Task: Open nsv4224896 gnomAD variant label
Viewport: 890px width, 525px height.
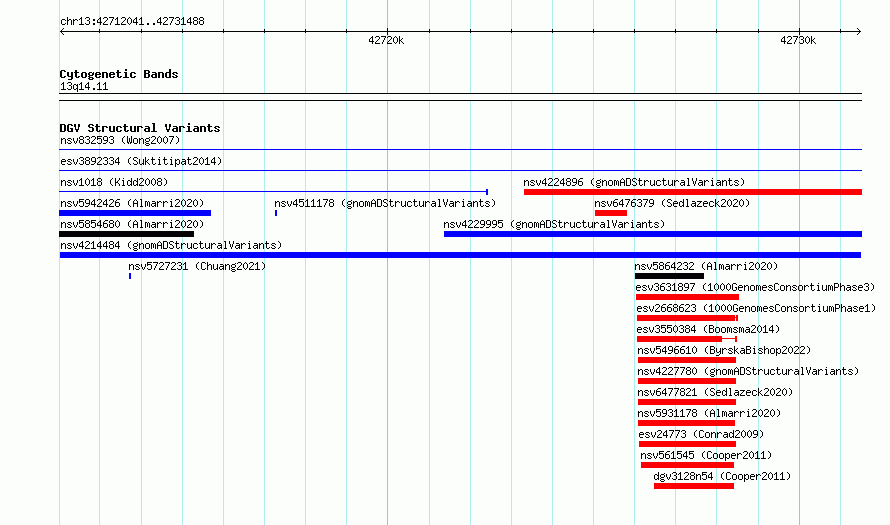Action: pyautogui.click(x=634, y=182)
